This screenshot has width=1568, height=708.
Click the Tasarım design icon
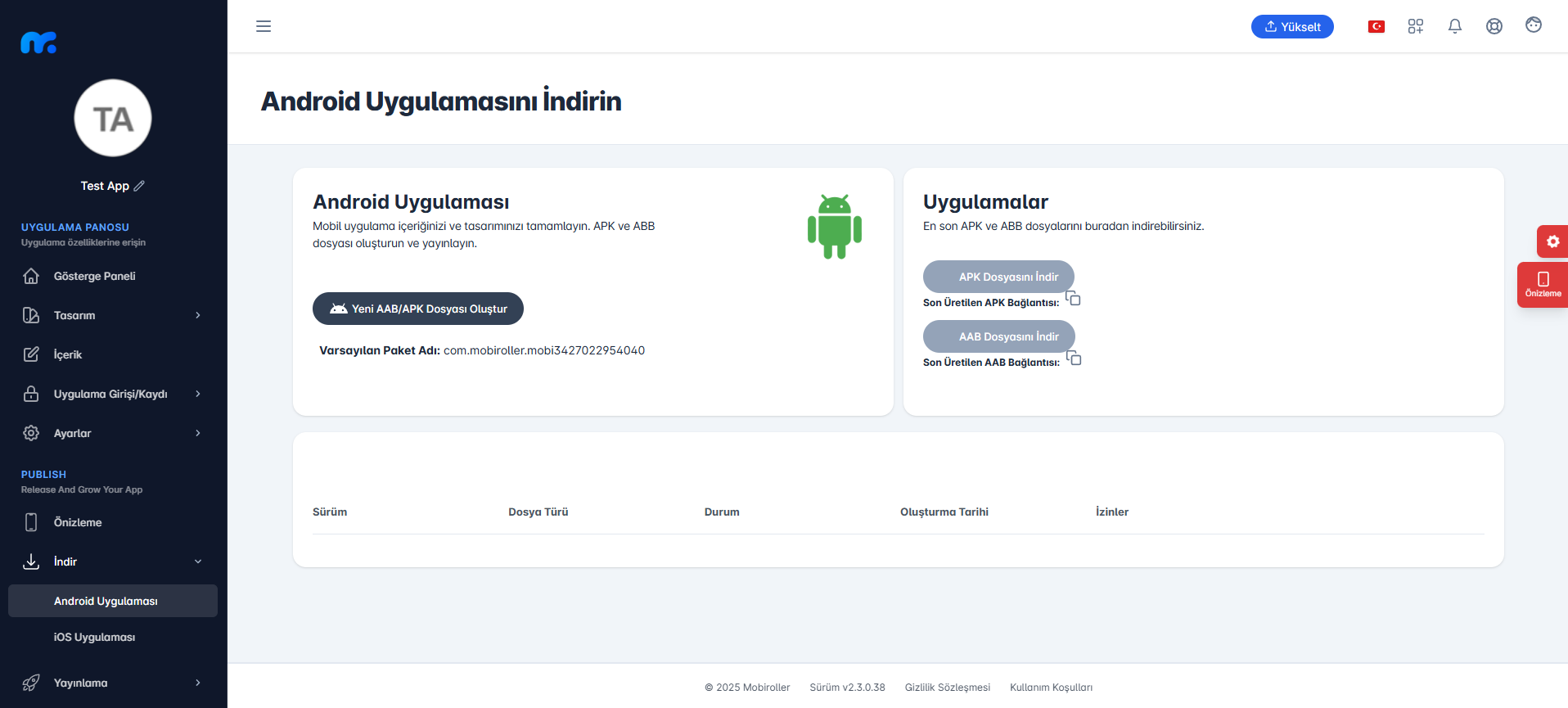coord(31,315)
